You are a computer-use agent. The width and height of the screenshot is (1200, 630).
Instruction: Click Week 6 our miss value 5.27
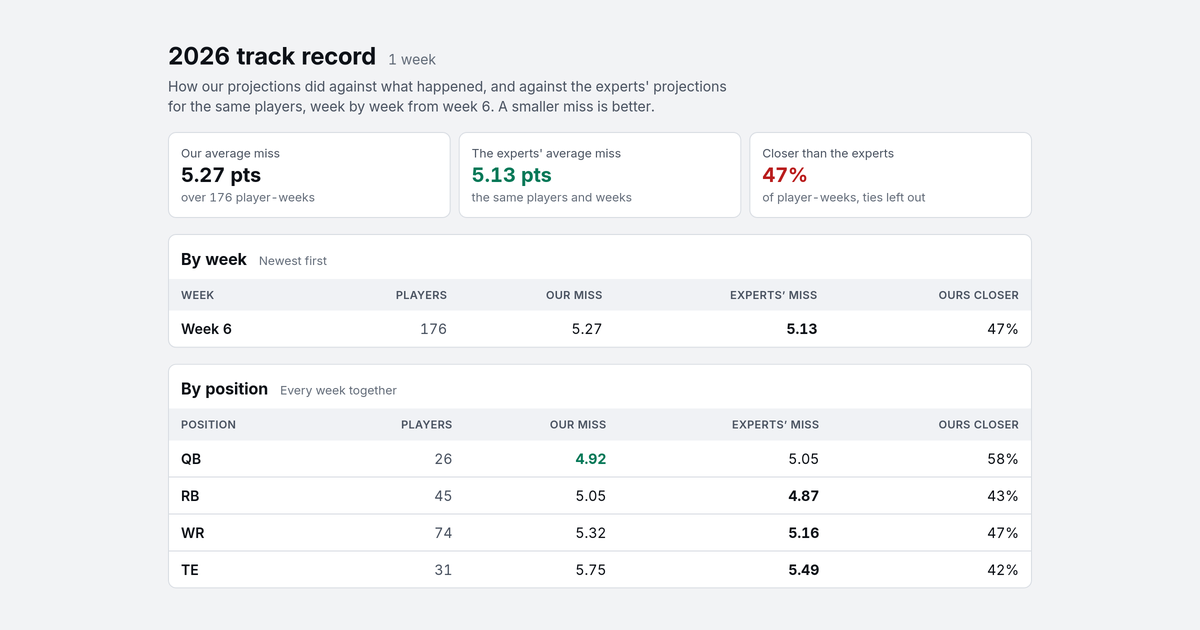587,329
